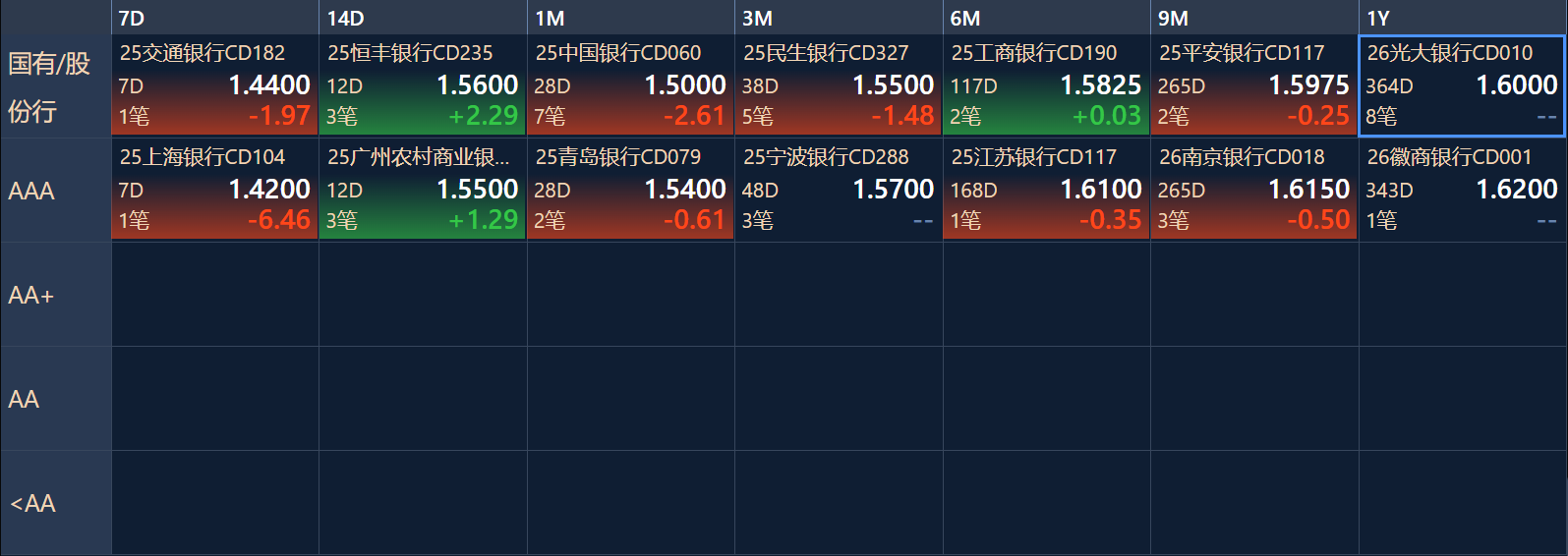Viewport: 1568px width, 556px height.
Task: Open the 25工商银行CD190 cell
Action: (x=1046, y=85)
